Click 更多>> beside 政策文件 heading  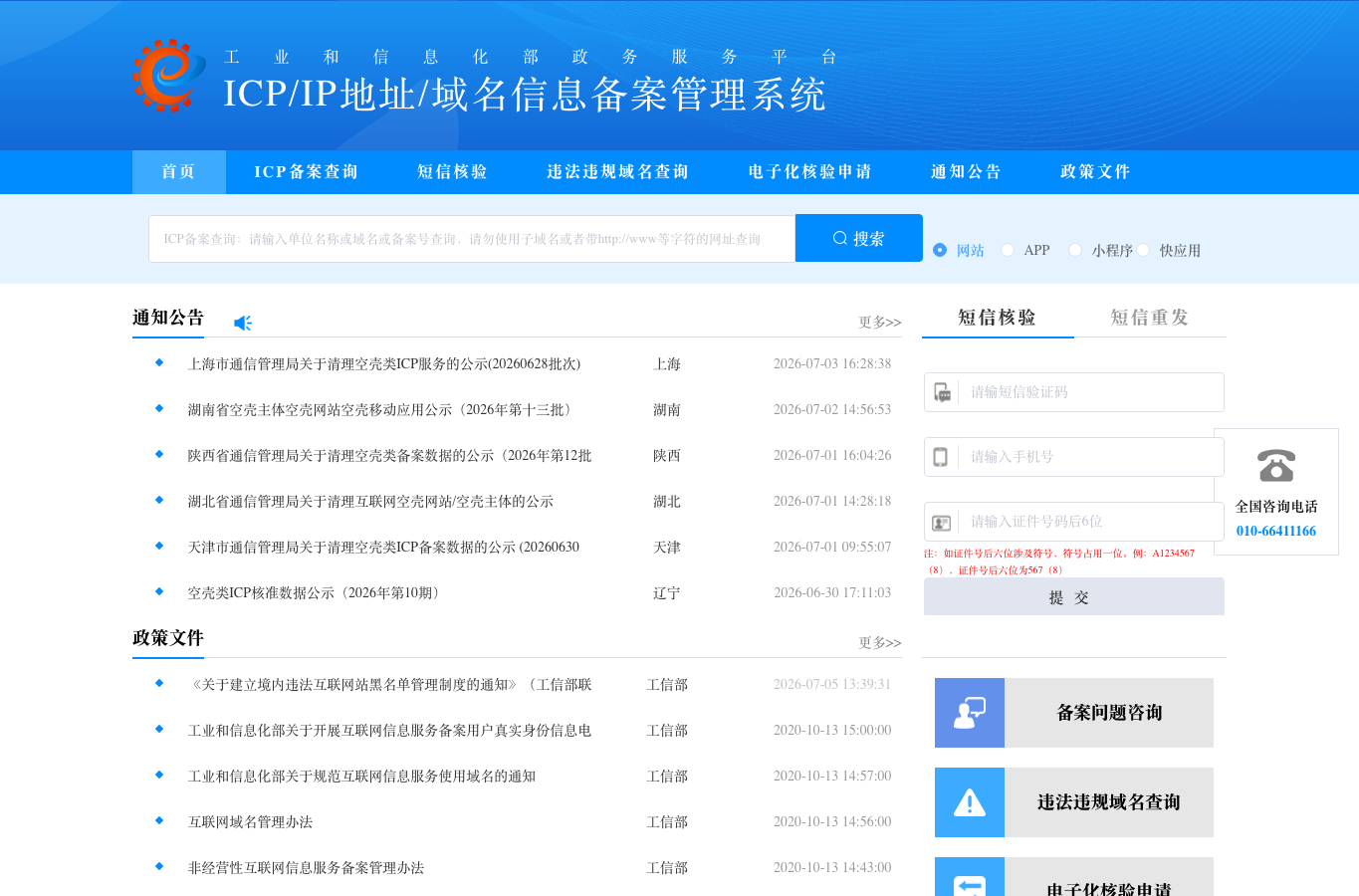click(880, 643)
